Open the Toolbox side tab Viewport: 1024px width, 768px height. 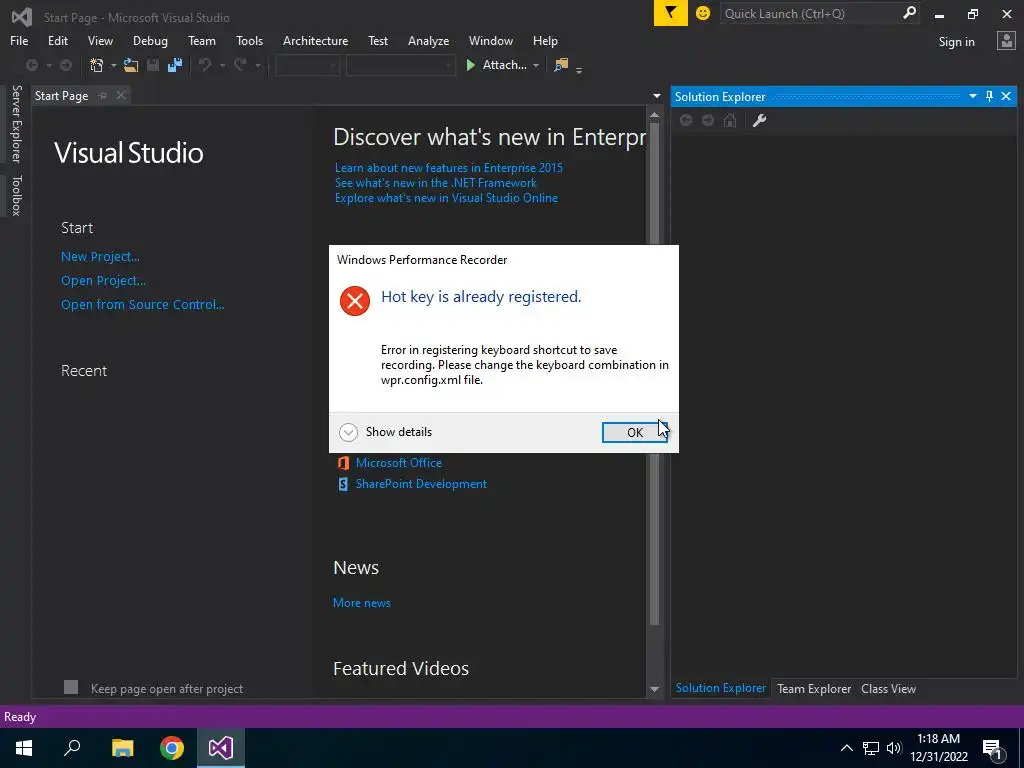click(16, 195)
